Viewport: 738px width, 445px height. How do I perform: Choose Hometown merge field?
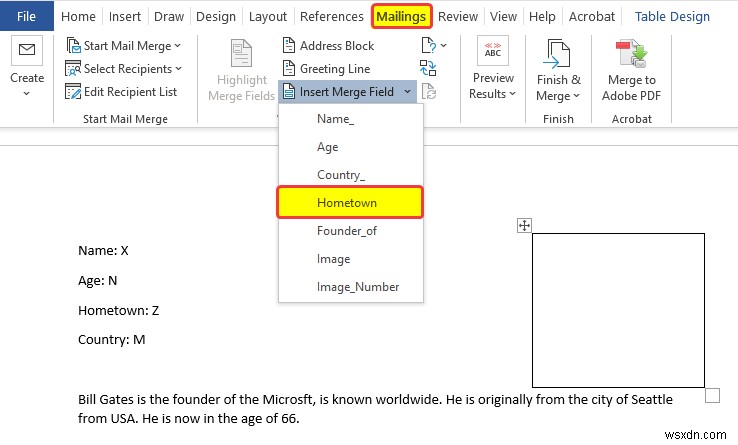coord(350,202)
